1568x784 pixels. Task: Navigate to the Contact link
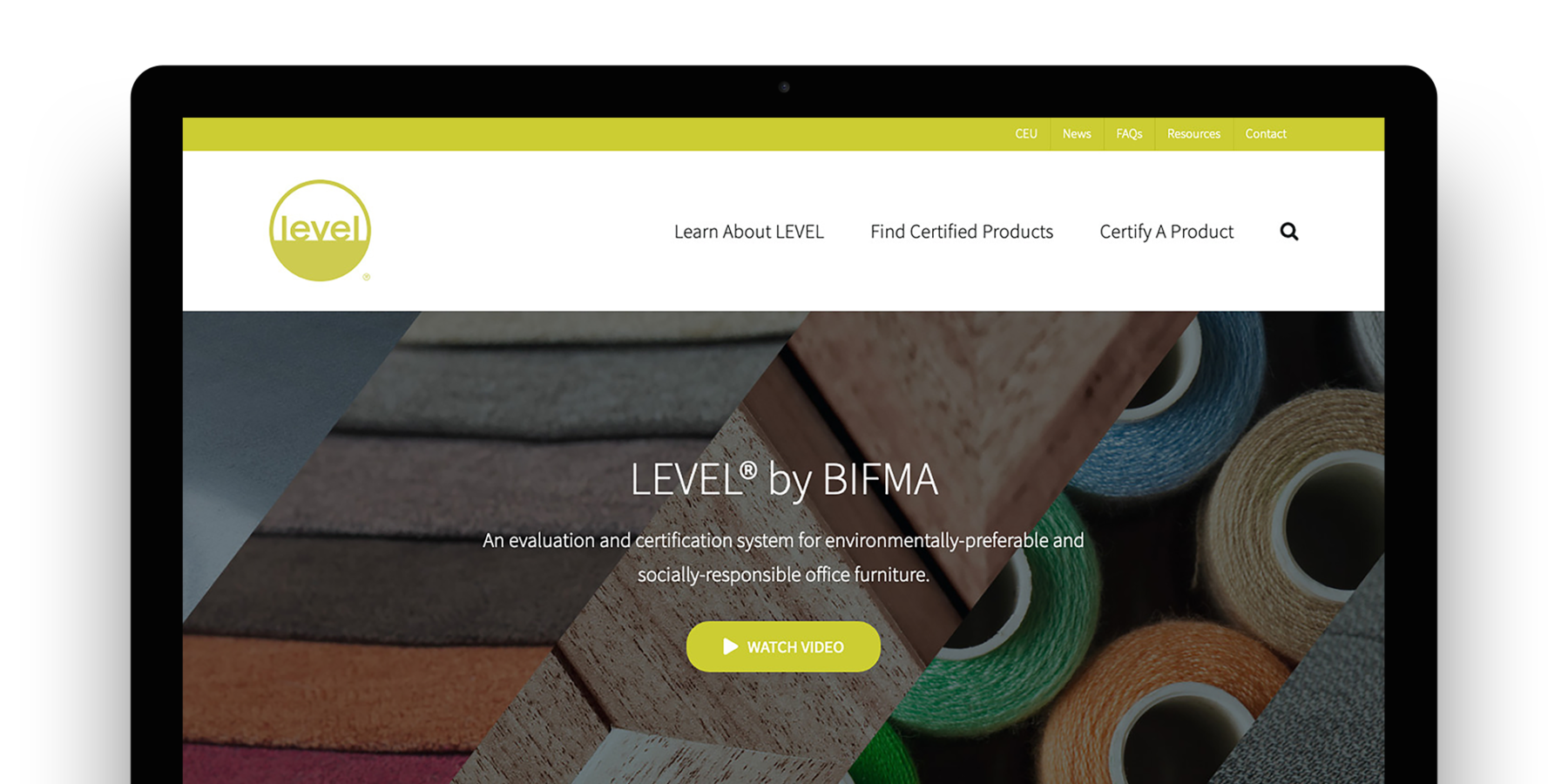coord(1266,134)
